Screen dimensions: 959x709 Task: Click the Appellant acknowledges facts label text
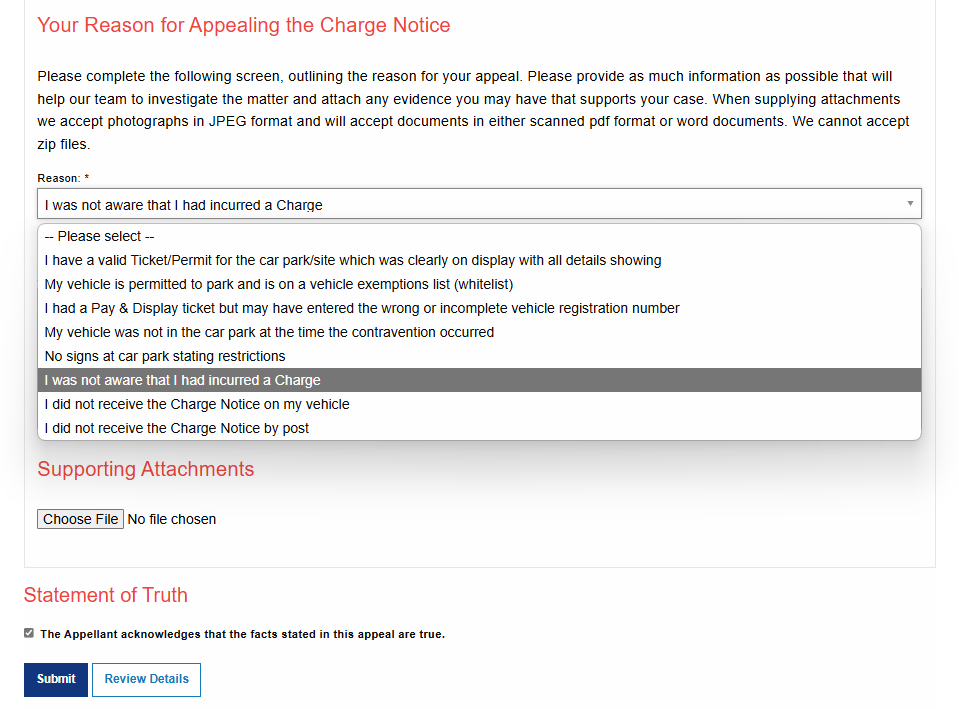click(x=242, y=634)
